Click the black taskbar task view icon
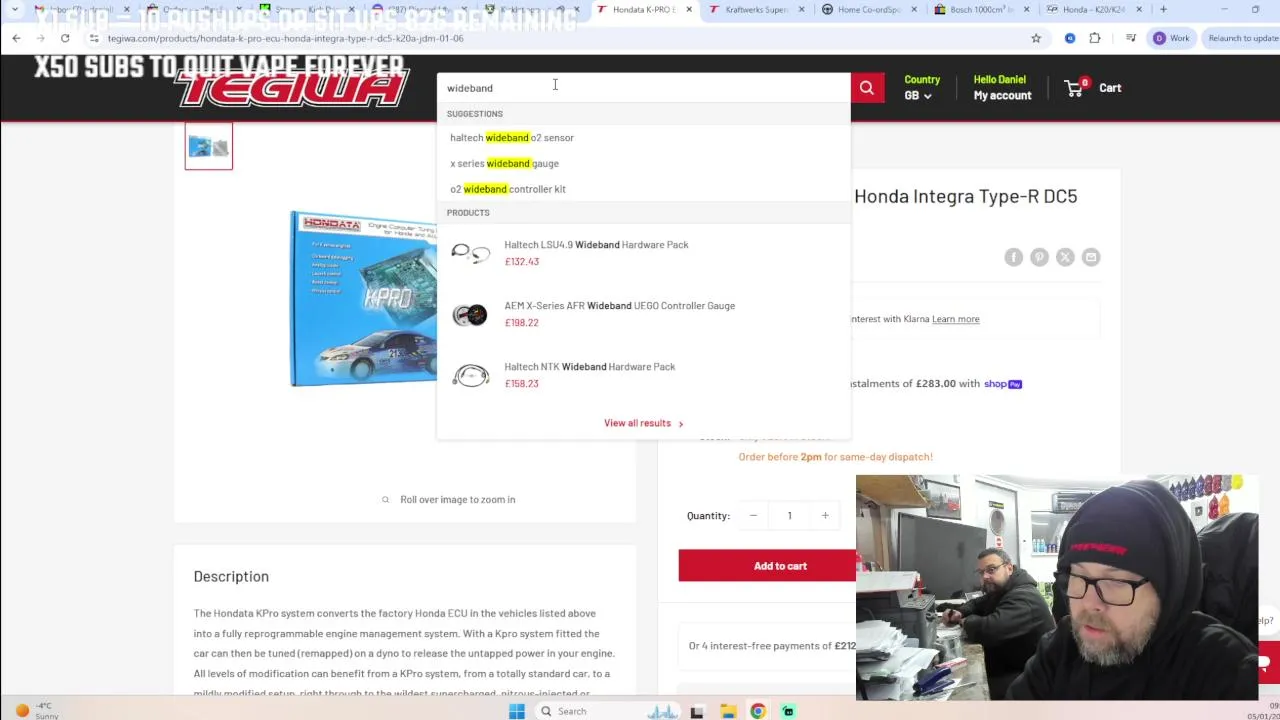Screen dimensions: 1280x720 [697, 711]
